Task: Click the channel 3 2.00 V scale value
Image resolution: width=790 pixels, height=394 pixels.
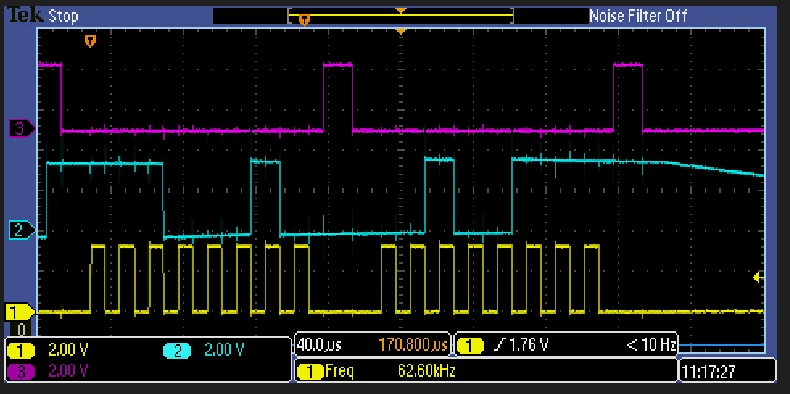Action: (x=68, y=372)
